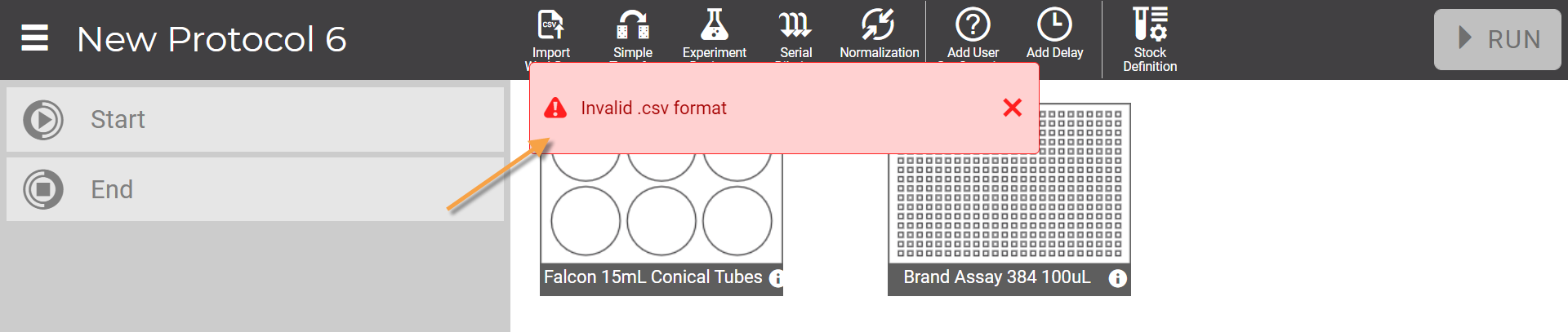The width and height of the screenshot is (1568, 332).
Task: Open Stock Definition settings
Action: [x=1150, y=24]
